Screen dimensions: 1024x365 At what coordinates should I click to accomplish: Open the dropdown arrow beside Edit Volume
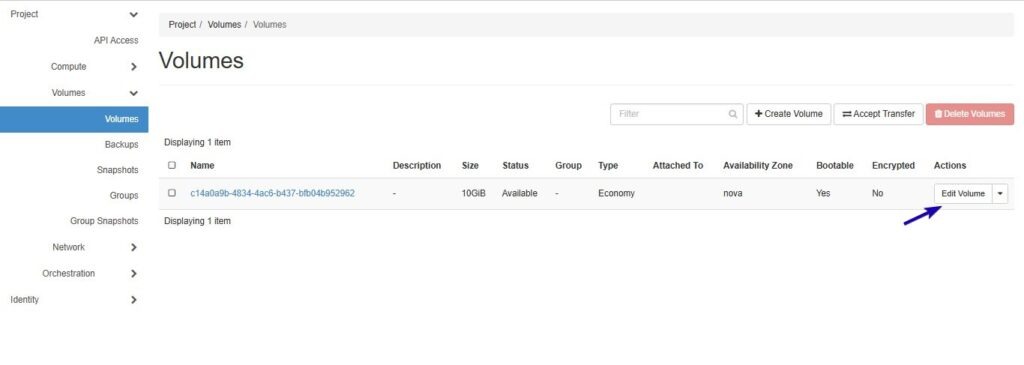click(x=1000, y=193)
